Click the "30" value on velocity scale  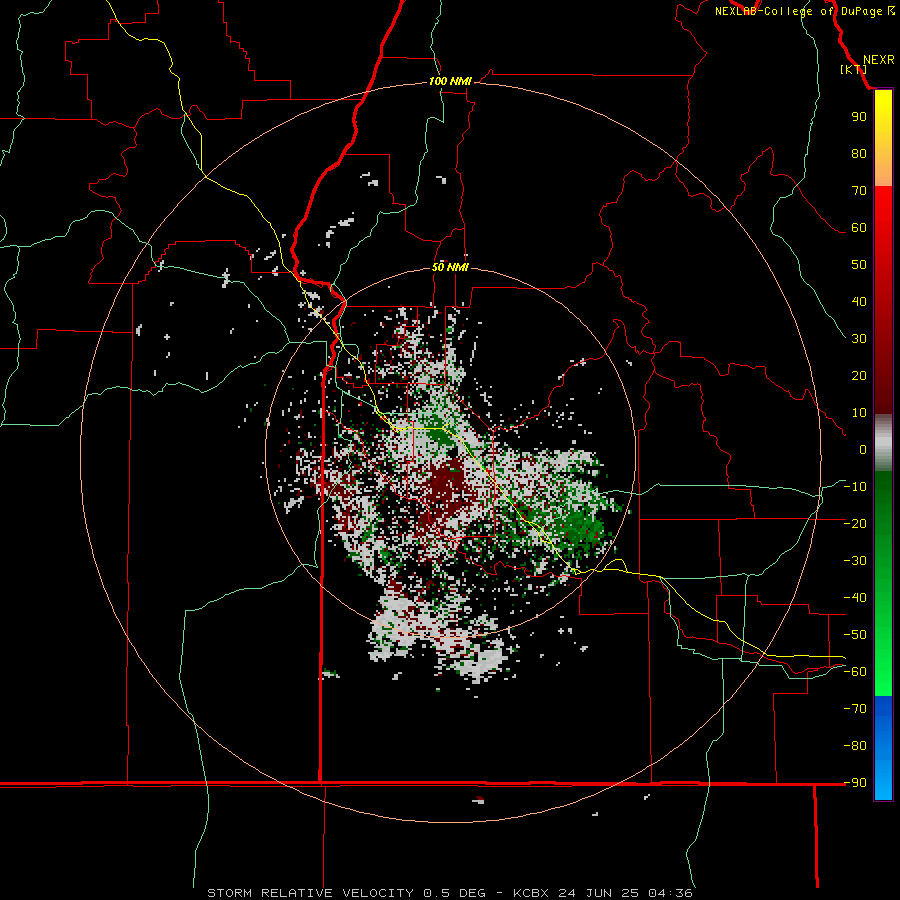click(859, 339)
